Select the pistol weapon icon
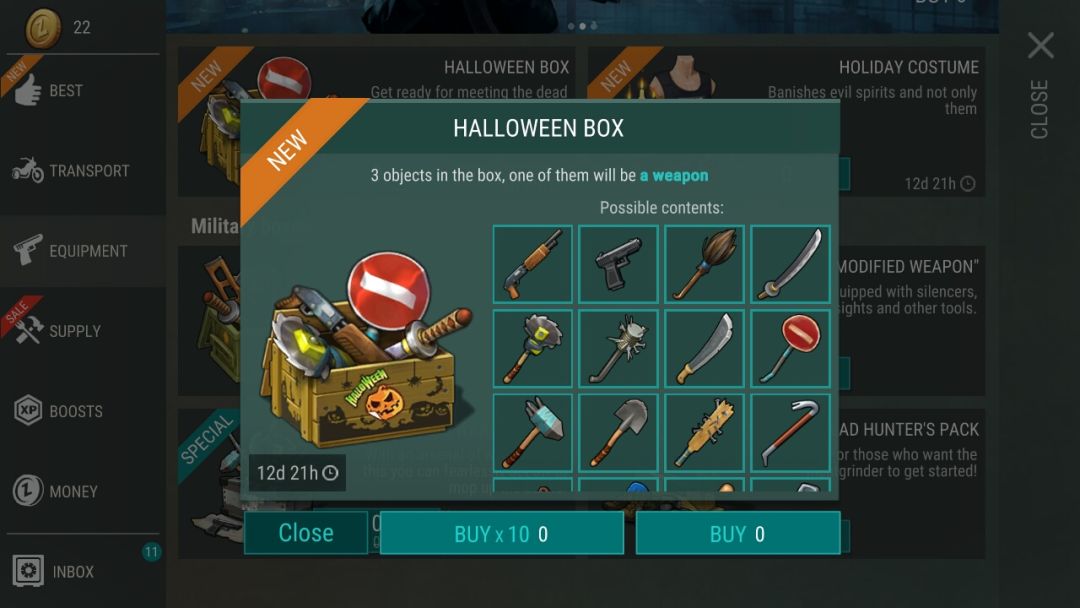 [619, 264]
